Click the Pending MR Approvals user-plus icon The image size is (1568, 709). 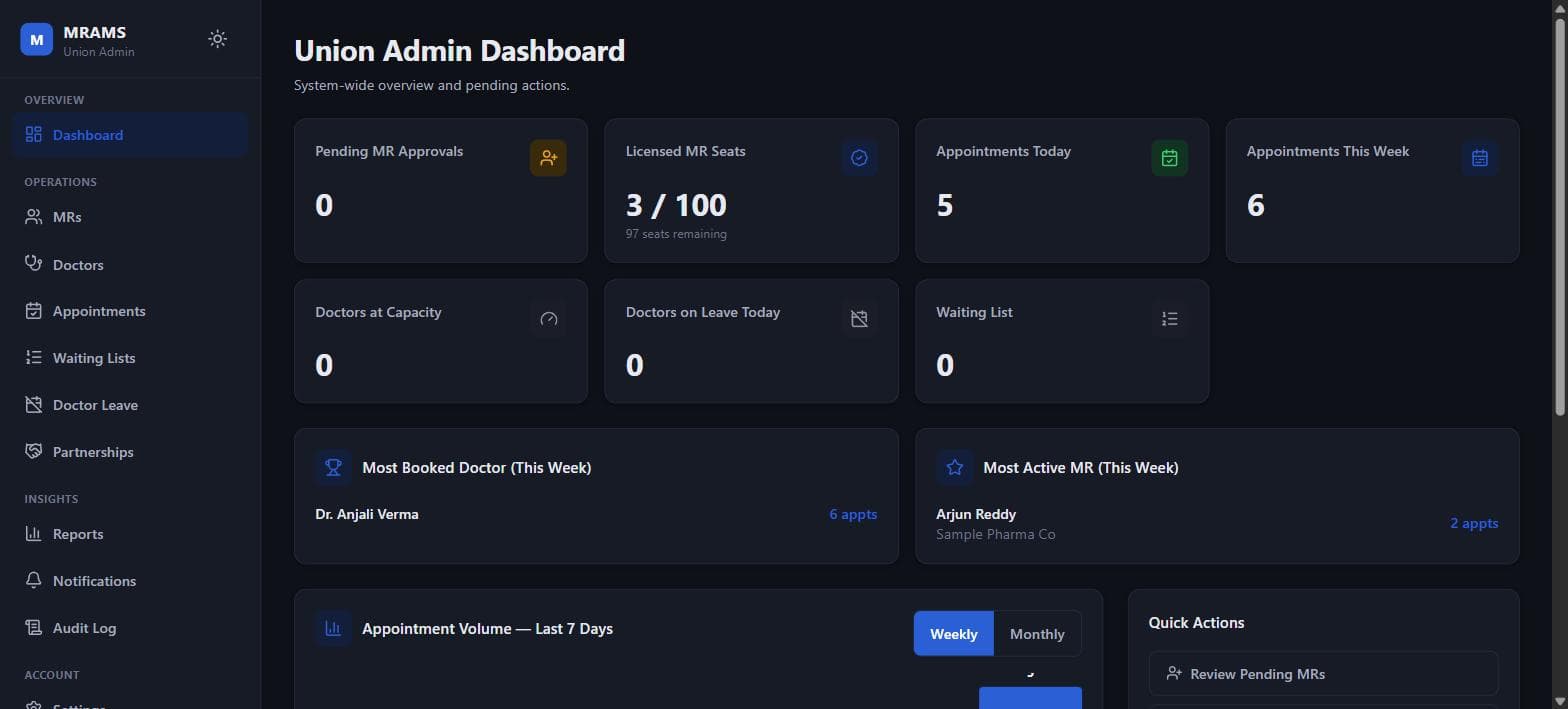coord(548,158)
